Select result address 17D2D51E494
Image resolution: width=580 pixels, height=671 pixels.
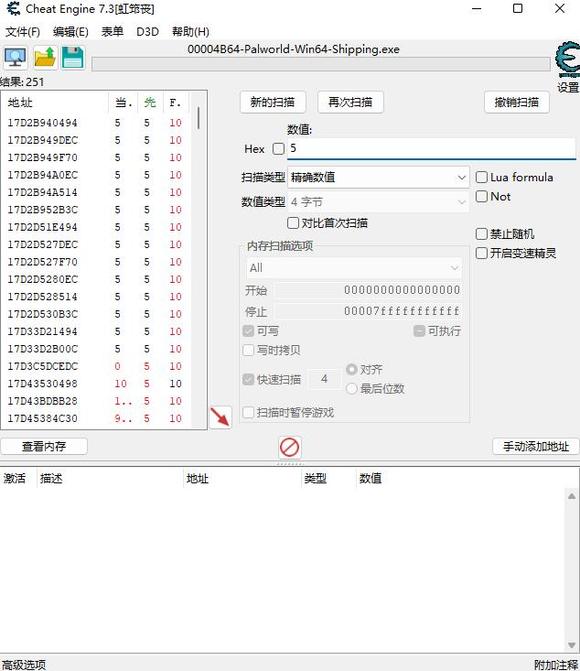pyautogui.click(x=42, y=227)
